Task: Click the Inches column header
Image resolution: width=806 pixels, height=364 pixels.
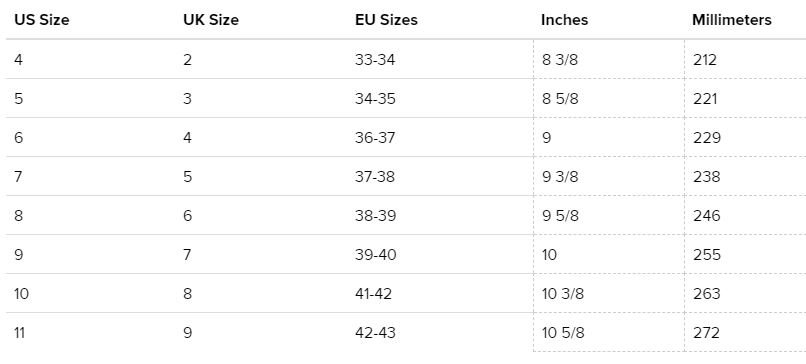Action: [x=564, y=20]
